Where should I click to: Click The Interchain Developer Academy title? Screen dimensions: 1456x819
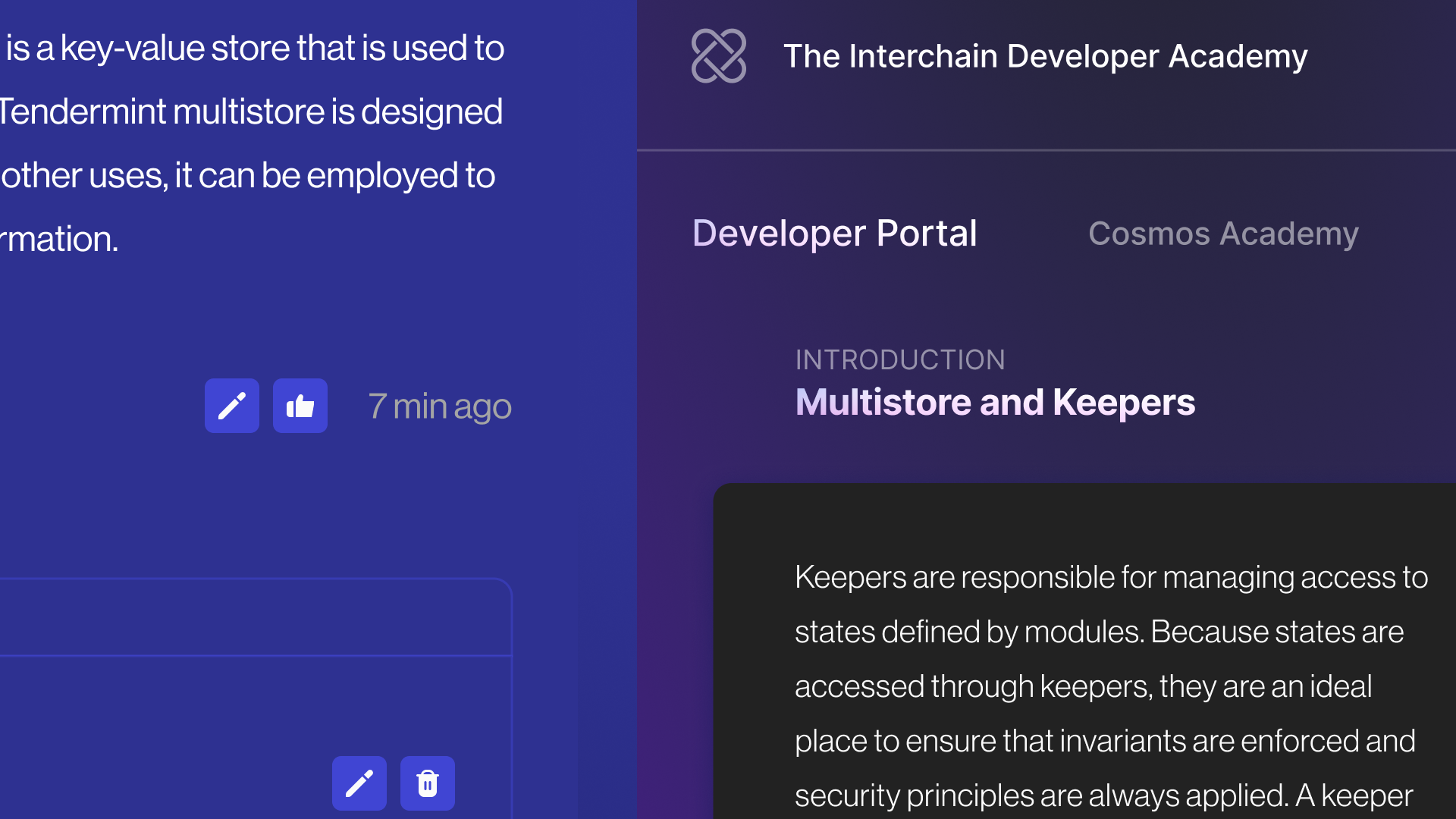[1045, 56]
